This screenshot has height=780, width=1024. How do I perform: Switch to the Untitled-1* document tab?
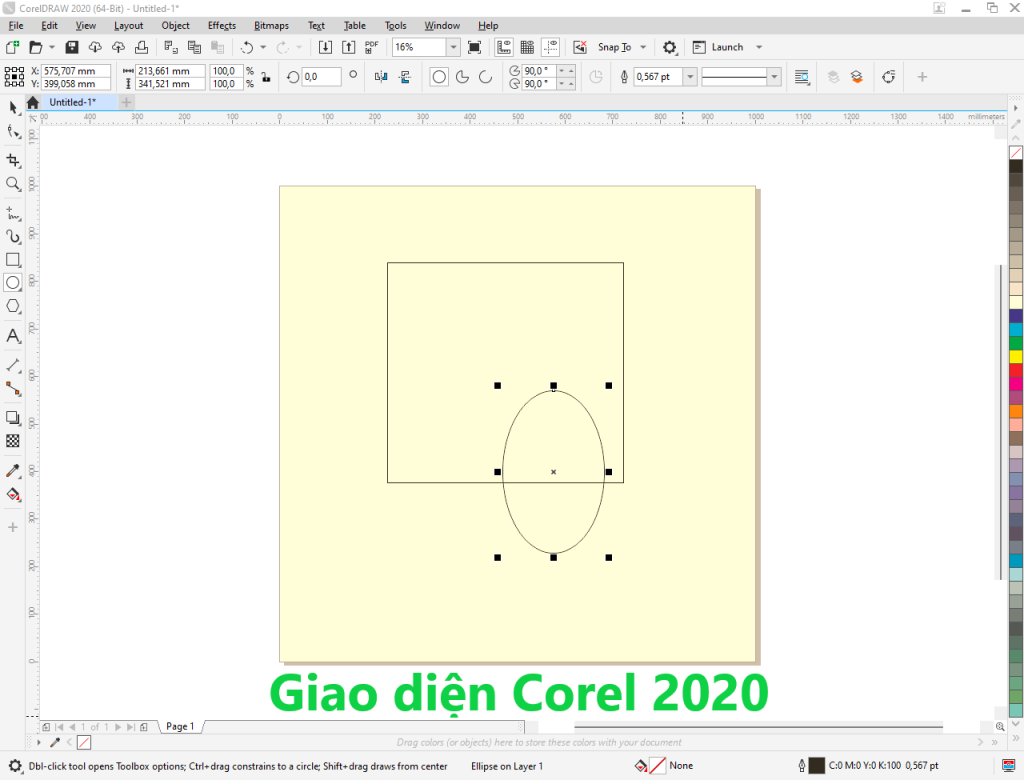click(72, 102)
